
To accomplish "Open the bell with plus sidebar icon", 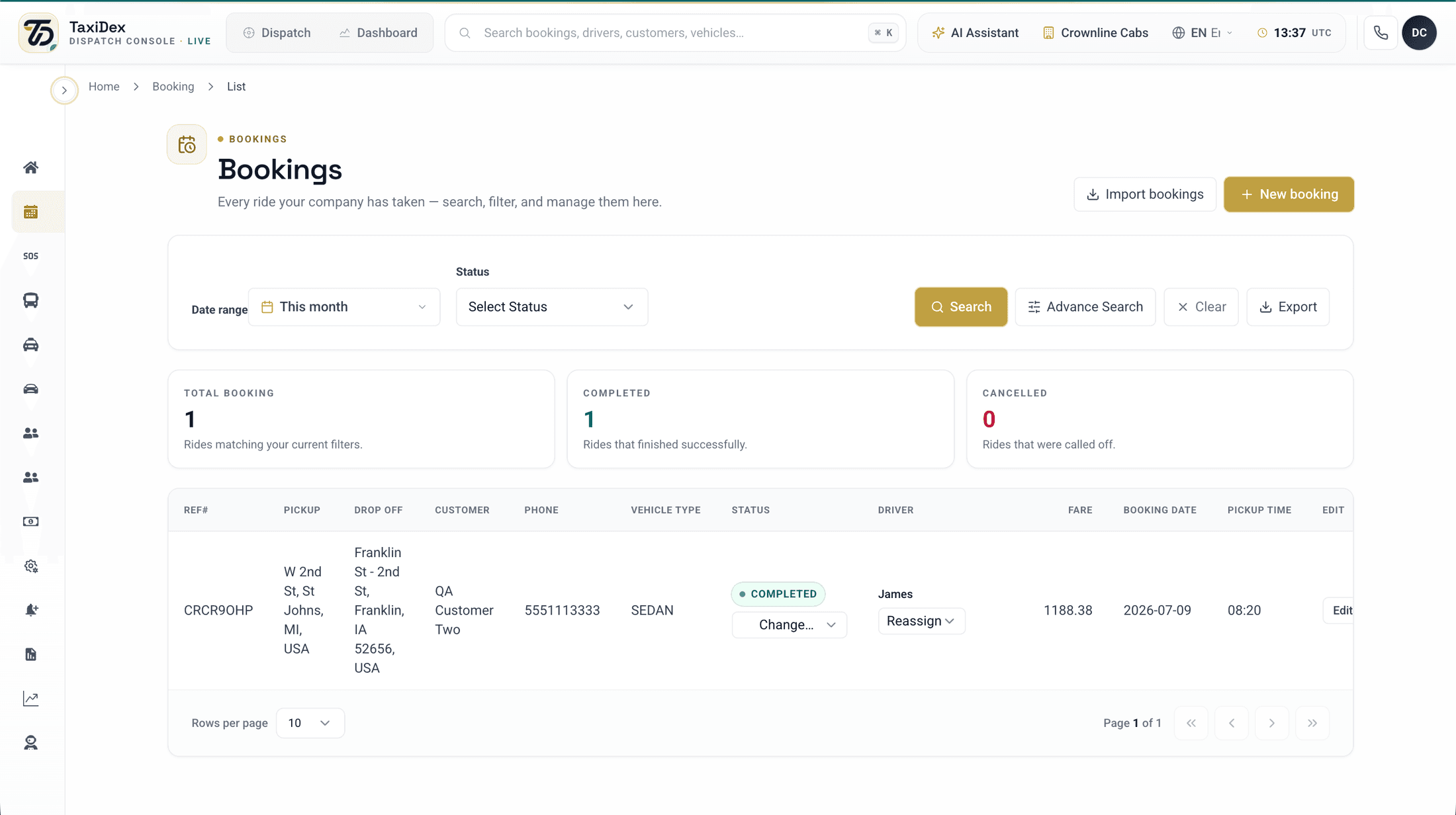I will 30,610.
